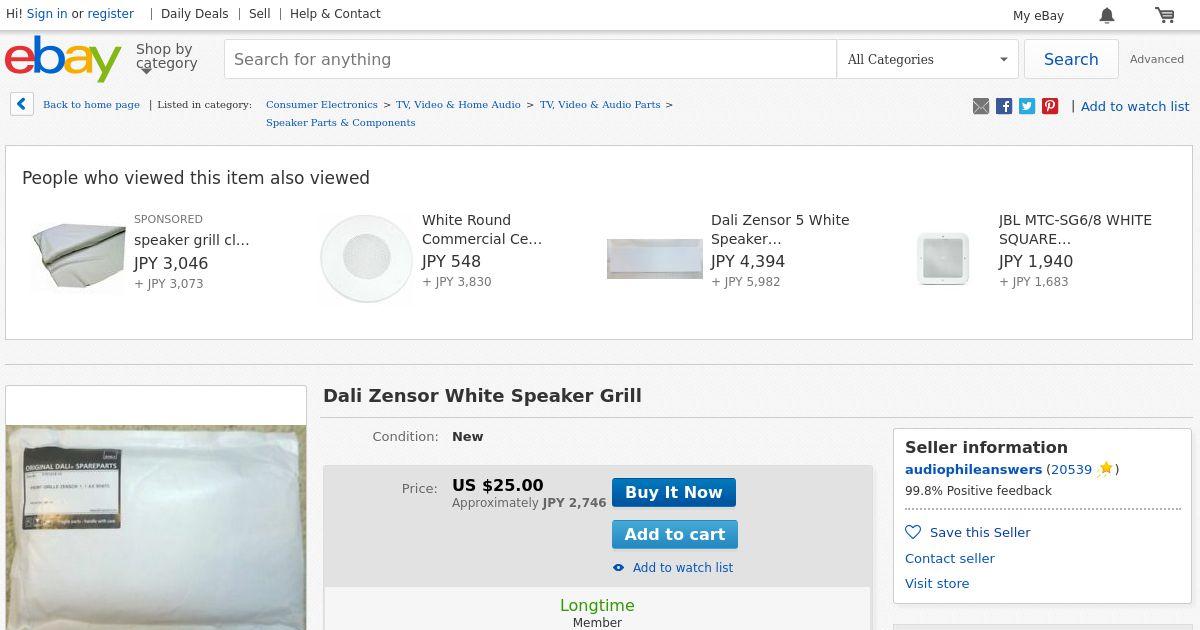Click the Search for anything field
This screenshot has height=630, width=1200.
coord(530,59)
